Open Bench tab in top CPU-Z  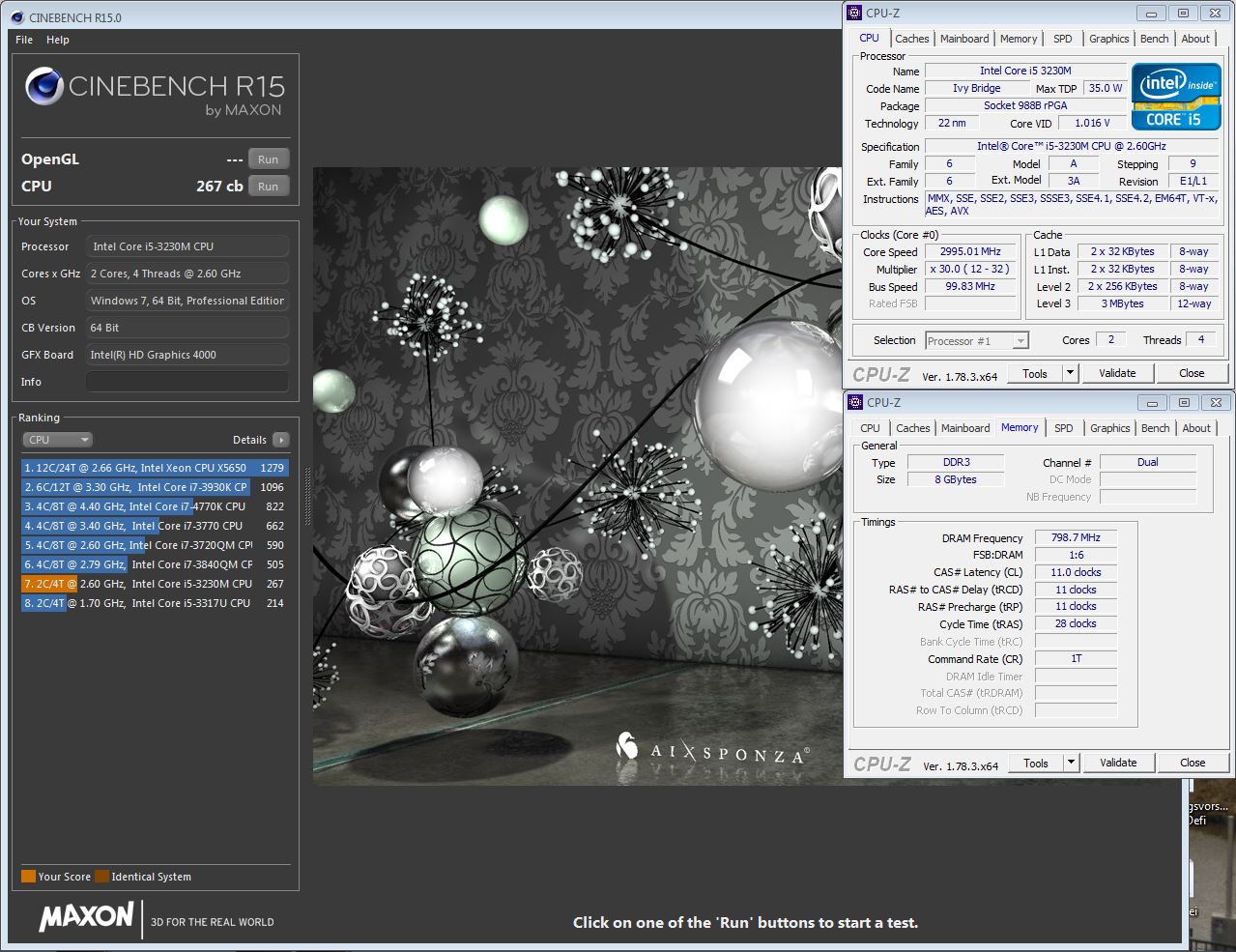(x=1154, y=39)
